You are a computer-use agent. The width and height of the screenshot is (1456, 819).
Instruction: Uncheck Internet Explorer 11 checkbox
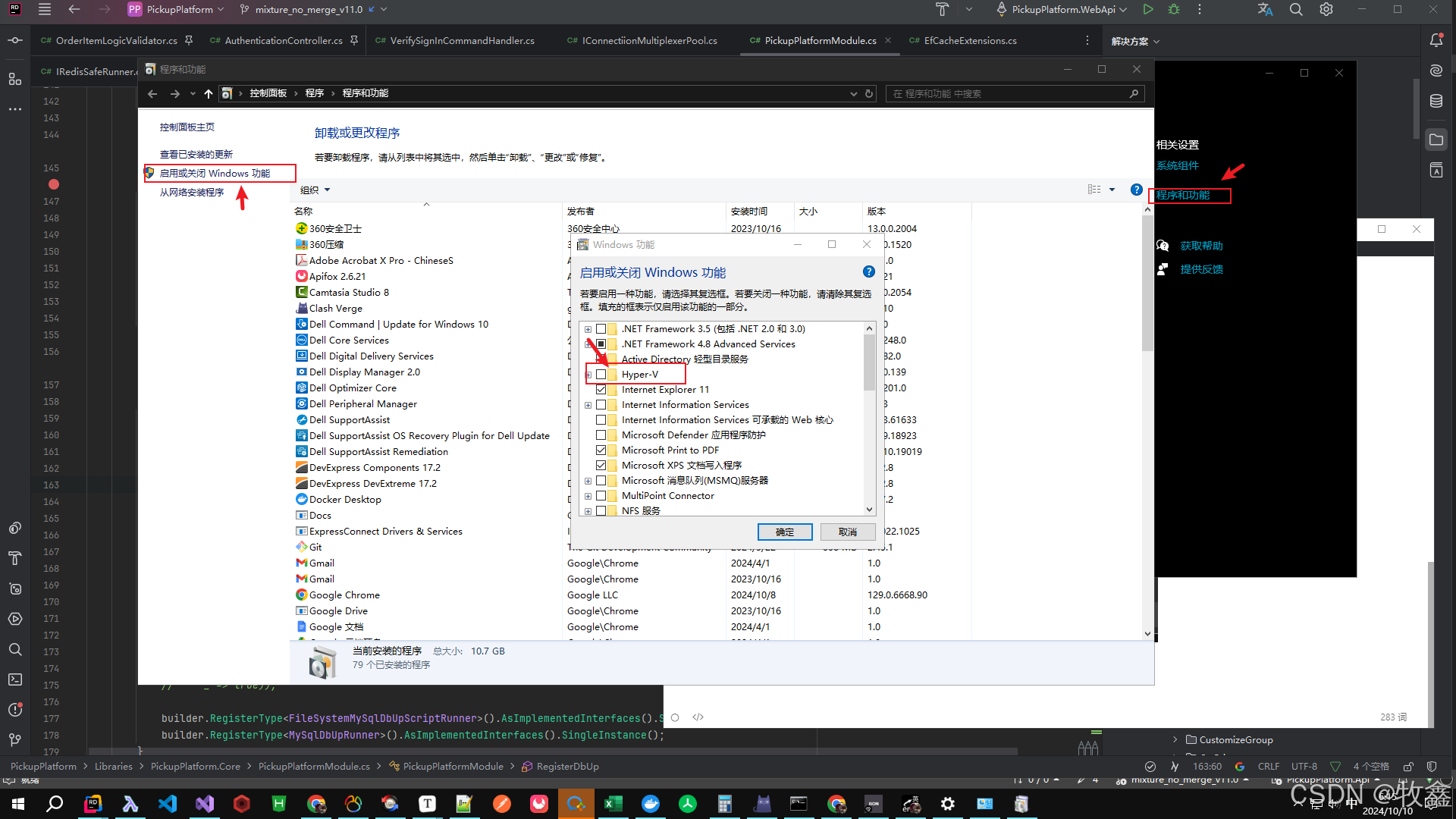coord(601,390)
